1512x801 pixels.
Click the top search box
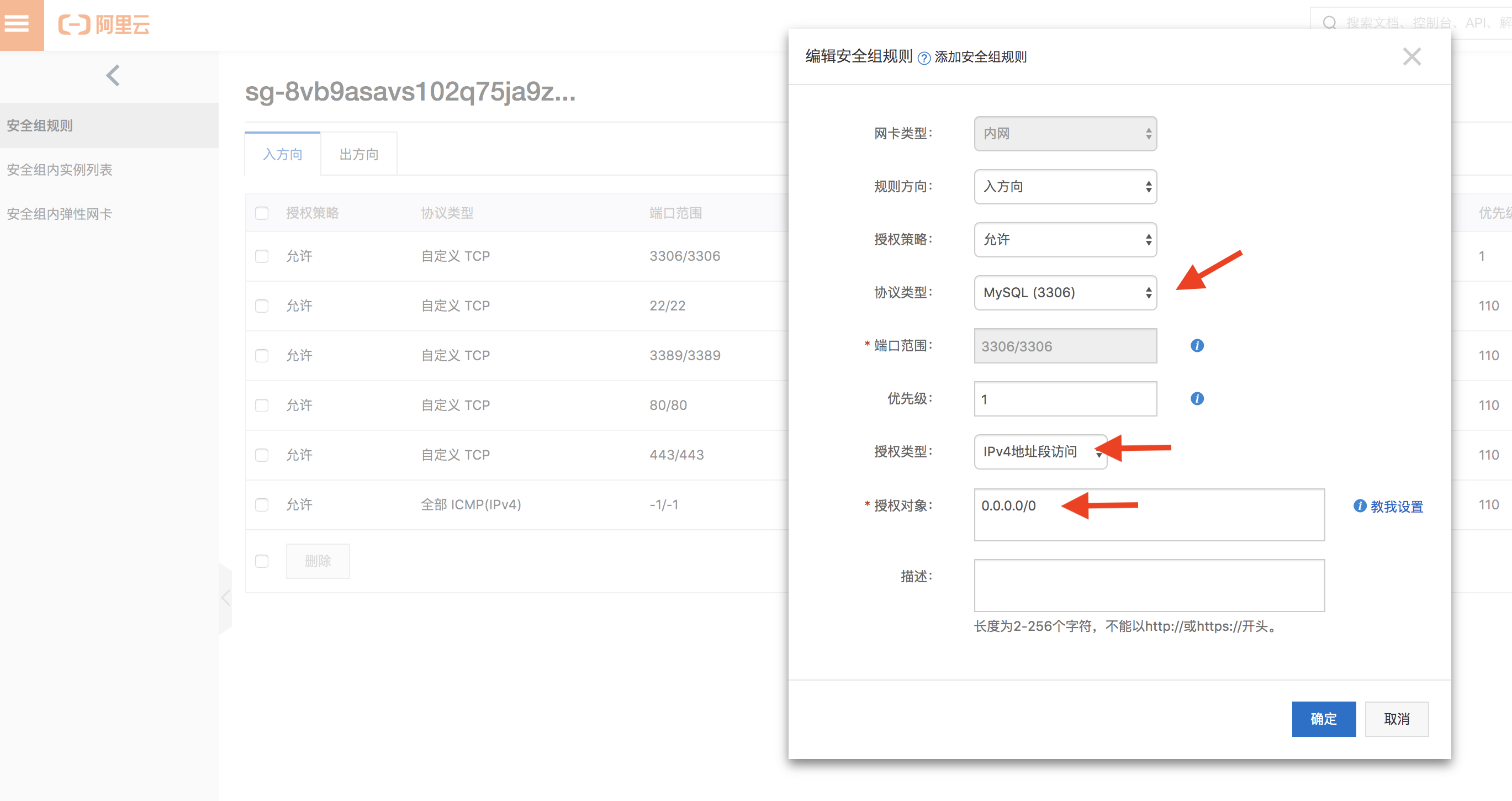(1411, 23)
